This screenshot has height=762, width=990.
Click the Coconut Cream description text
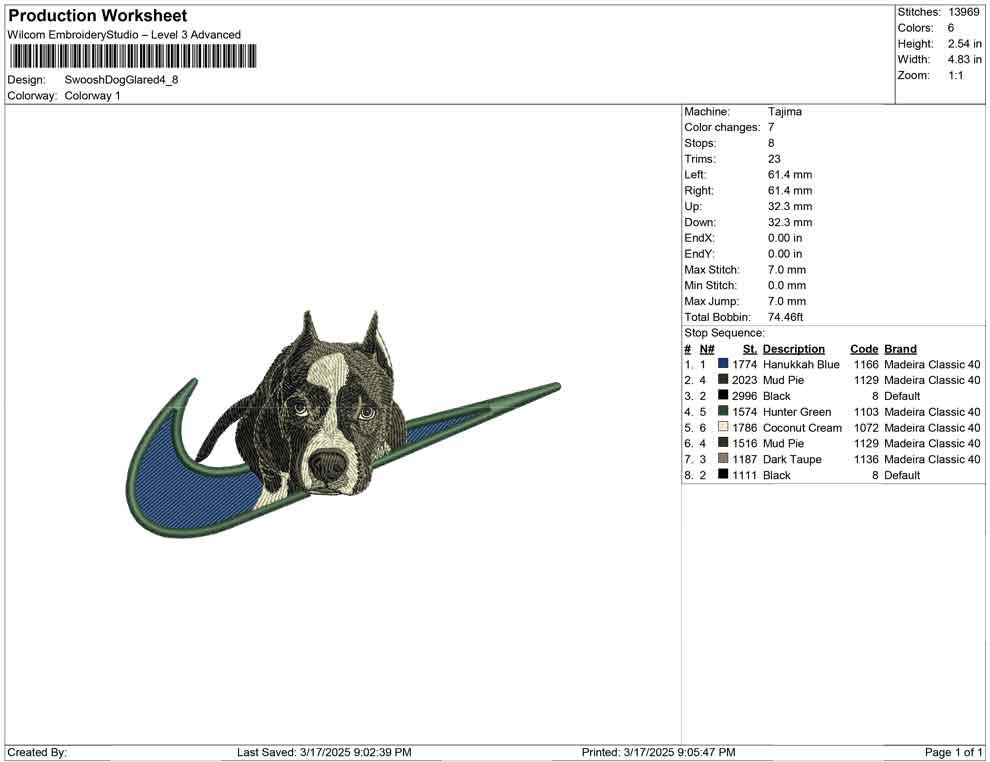802,427
